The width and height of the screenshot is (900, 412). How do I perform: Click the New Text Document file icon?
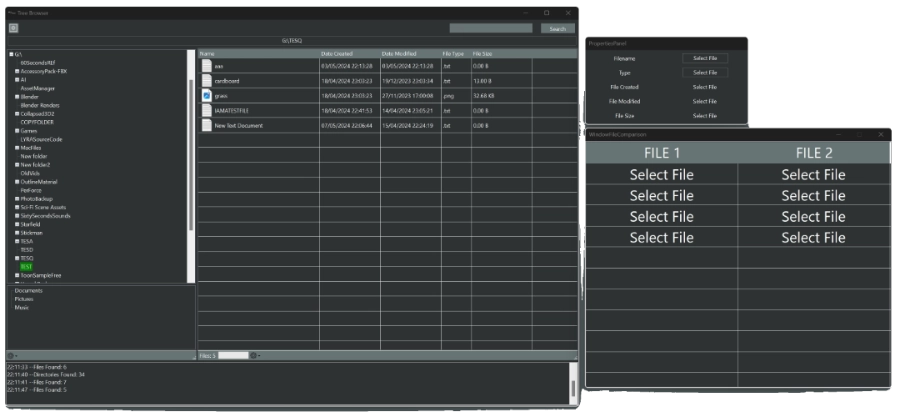coord(207,126)
